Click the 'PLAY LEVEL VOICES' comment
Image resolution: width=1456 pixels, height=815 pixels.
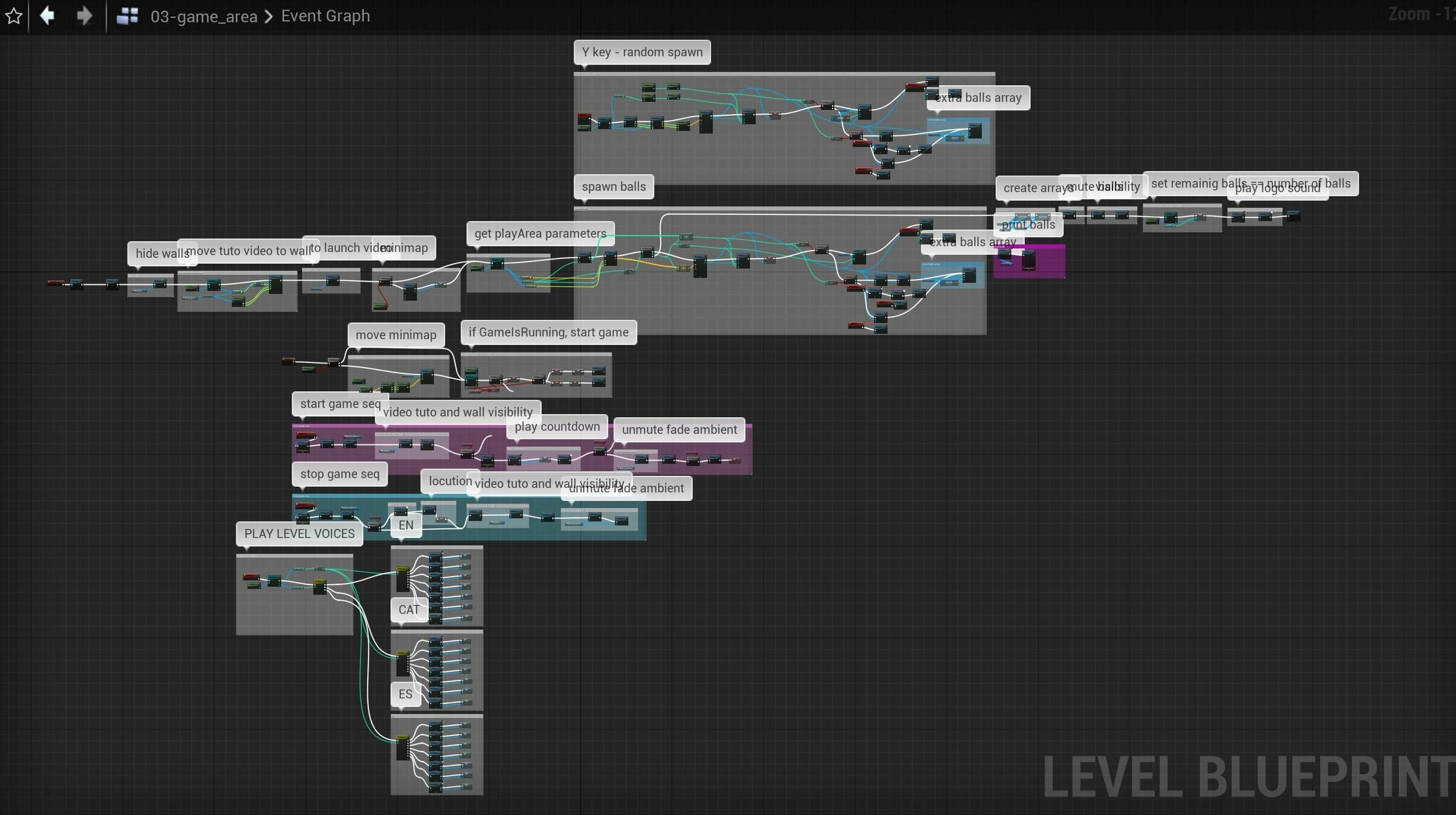(299, 534)
